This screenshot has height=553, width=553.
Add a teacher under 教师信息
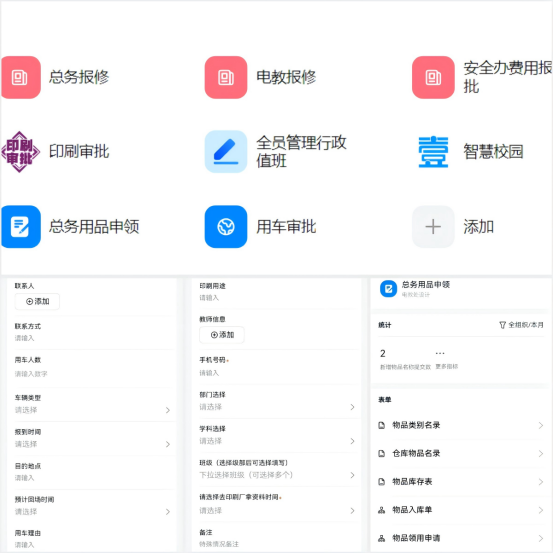[x=222, y=335]
